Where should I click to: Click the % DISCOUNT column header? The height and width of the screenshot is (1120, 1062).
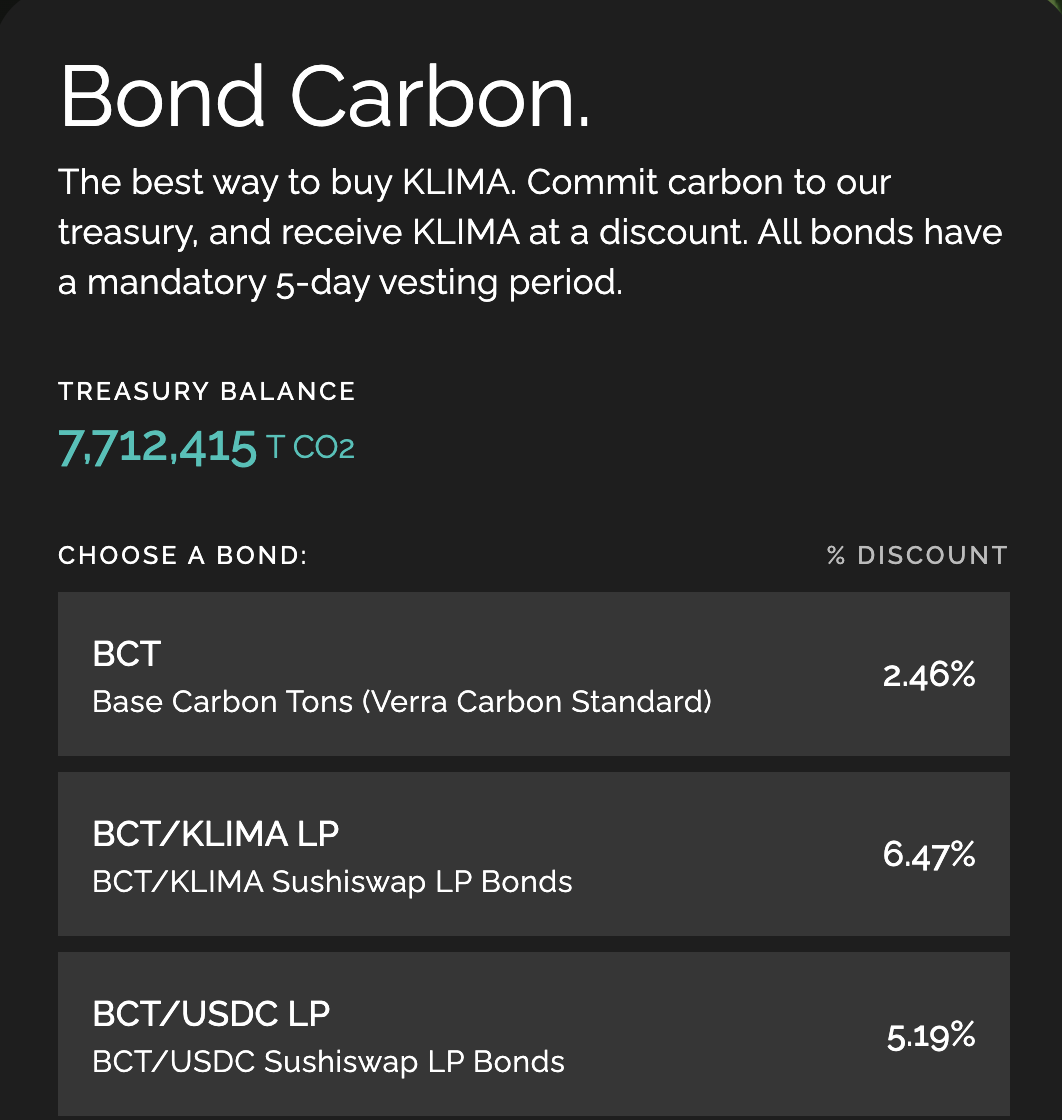click(916, 555)
